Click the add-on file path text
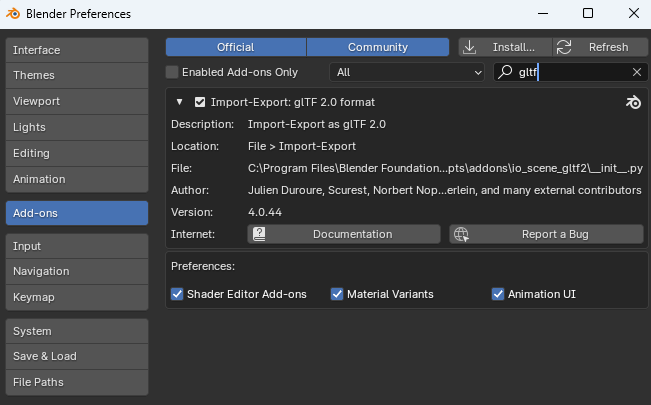 coord(445,168)
